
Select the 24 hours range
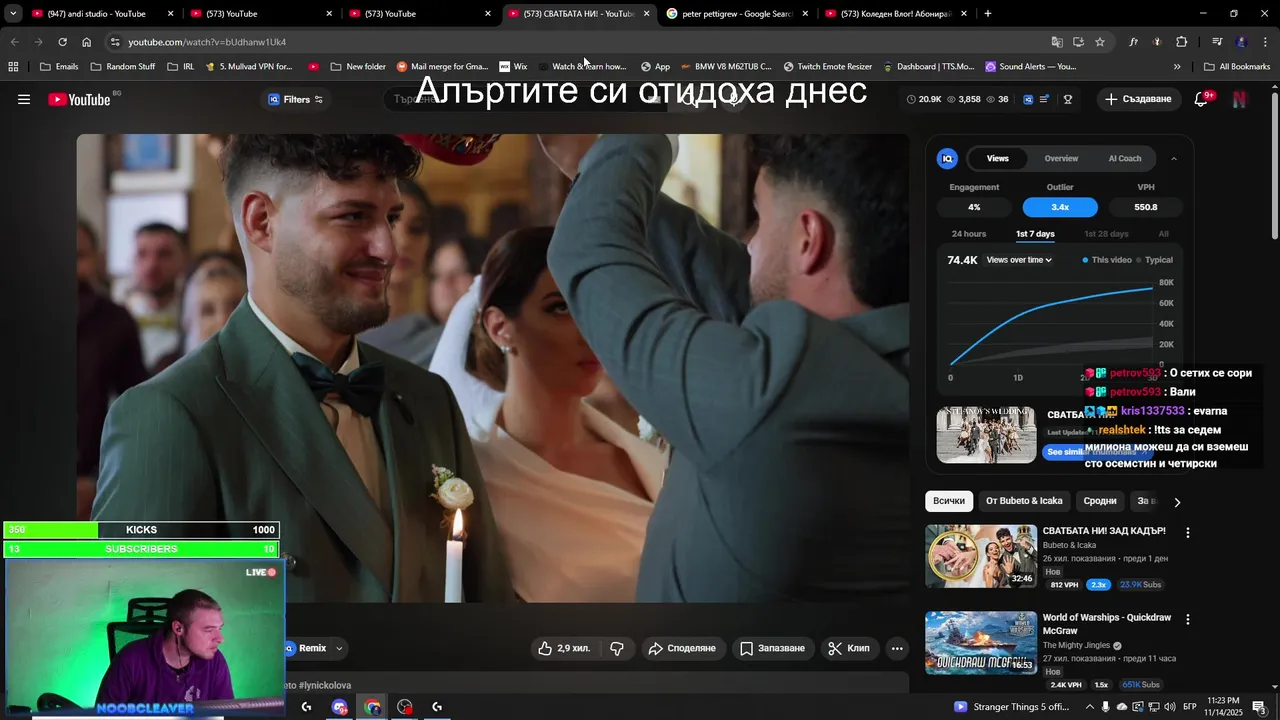(x=968, y=234)
